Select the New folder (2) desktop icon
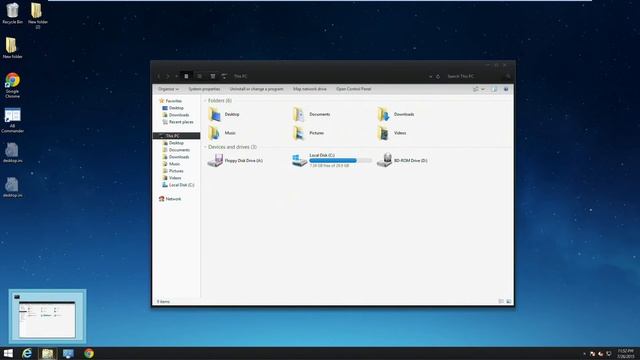 click(x=38, y=16)
